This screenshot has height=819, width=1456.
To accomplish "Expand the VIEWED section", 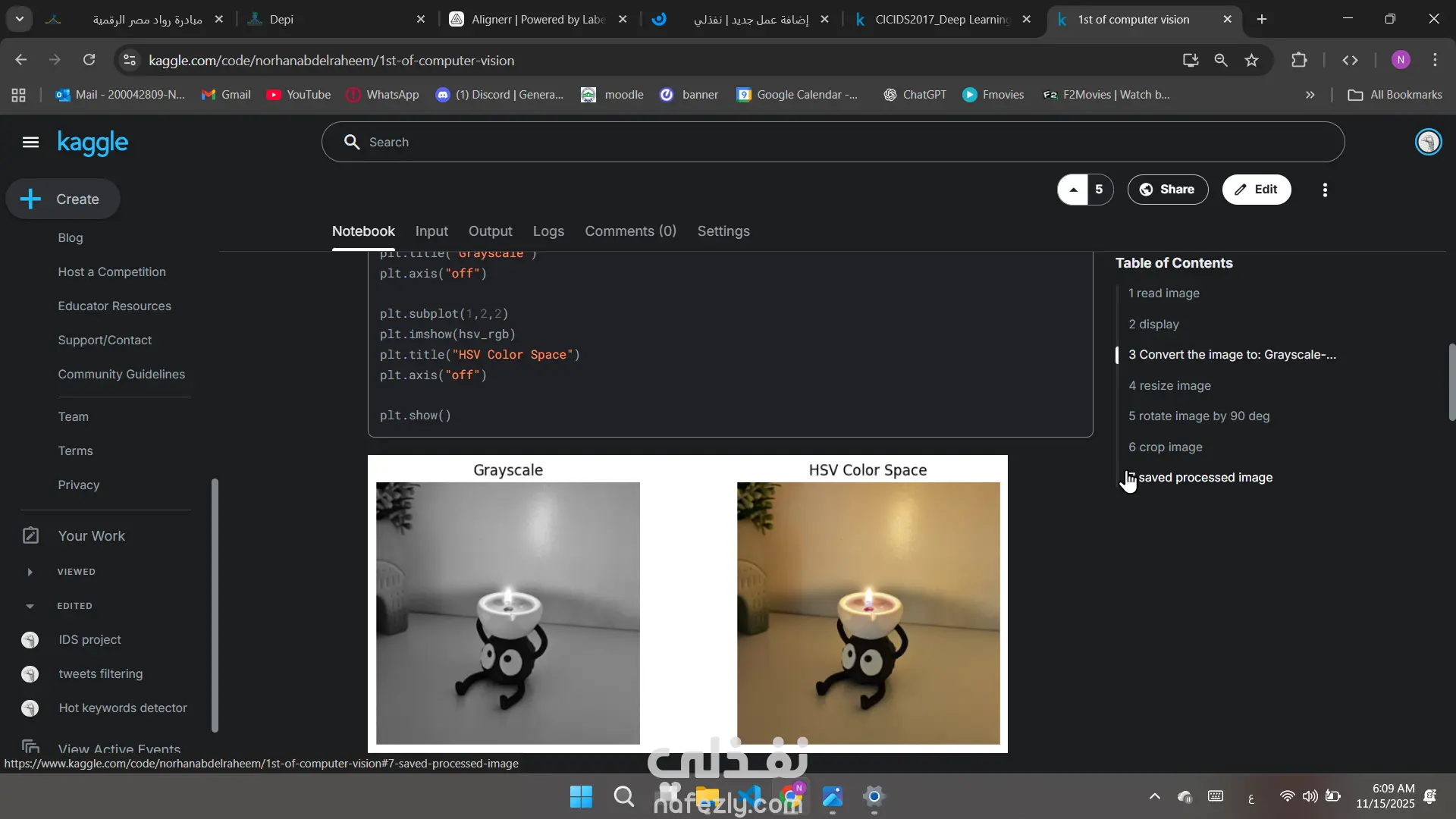I will pos(30,572).
